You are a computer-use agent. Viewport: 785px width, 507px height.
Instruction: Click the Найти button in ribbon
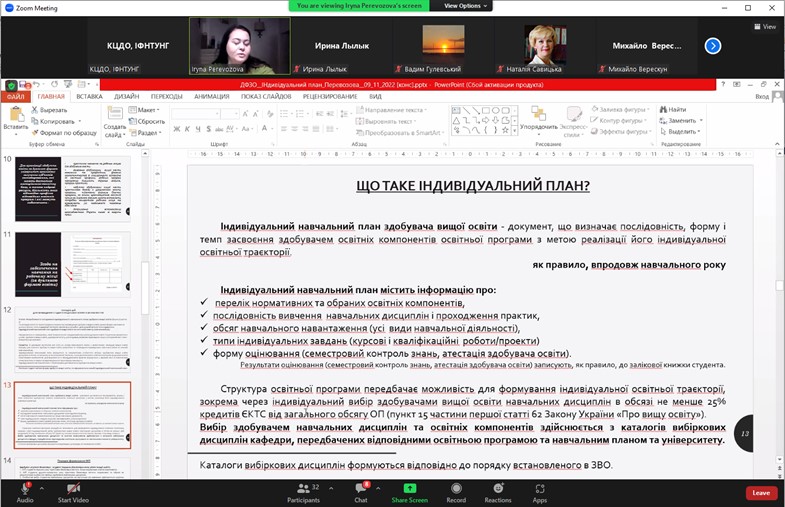tap(673, 109)
